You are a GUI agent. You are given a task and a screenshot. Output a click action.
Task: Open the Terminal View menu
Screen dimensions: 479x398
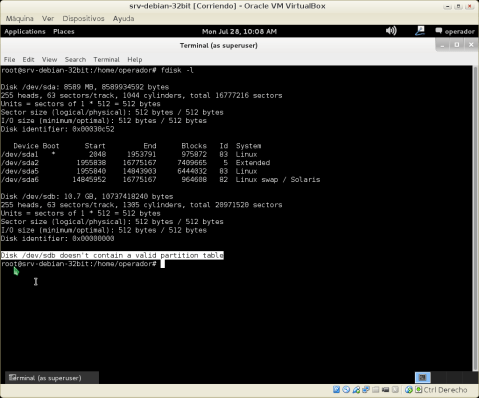[x=49, y=59]
